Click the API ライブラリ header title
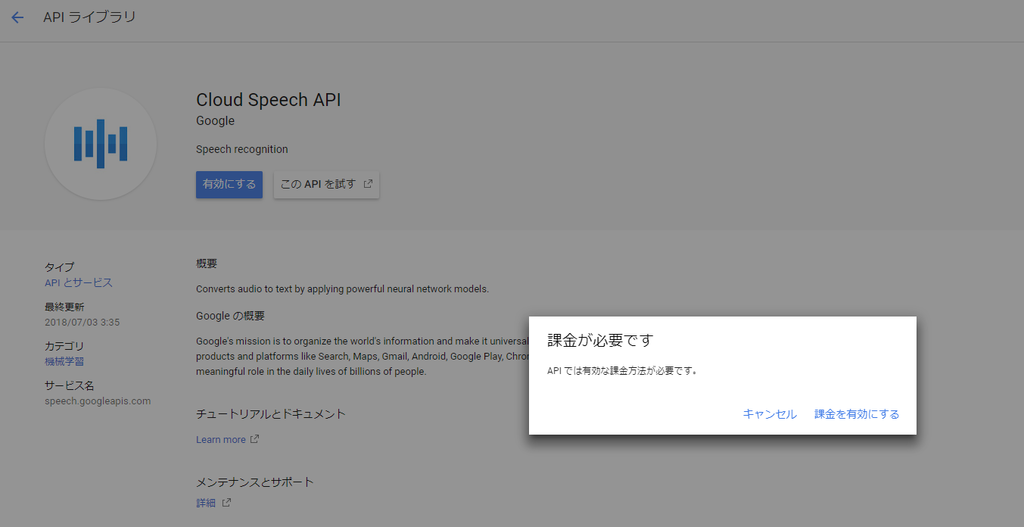Viewport: 1024px width, 527px height. 89,18
